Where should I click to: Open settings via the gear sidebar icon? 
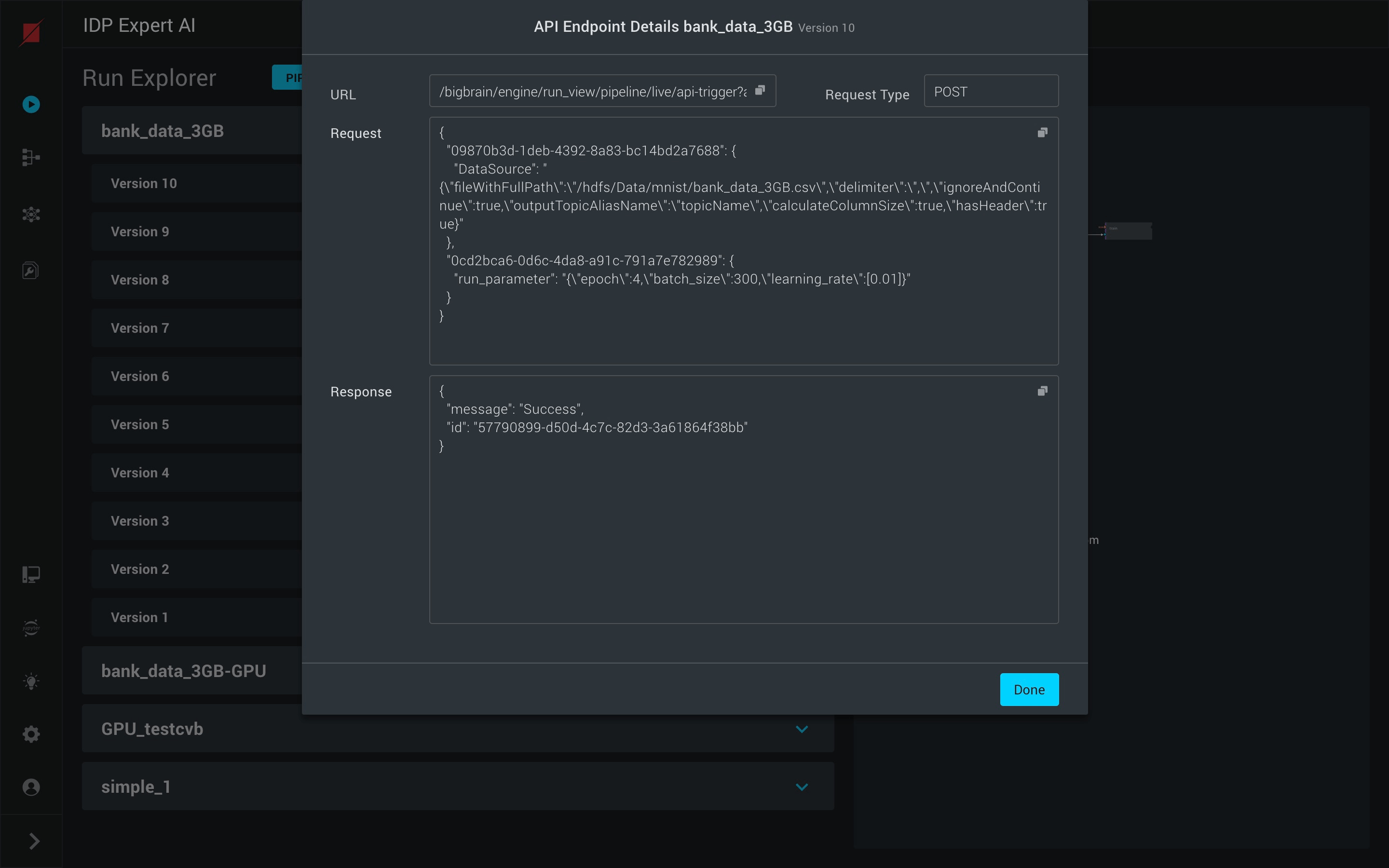(31, 734)
